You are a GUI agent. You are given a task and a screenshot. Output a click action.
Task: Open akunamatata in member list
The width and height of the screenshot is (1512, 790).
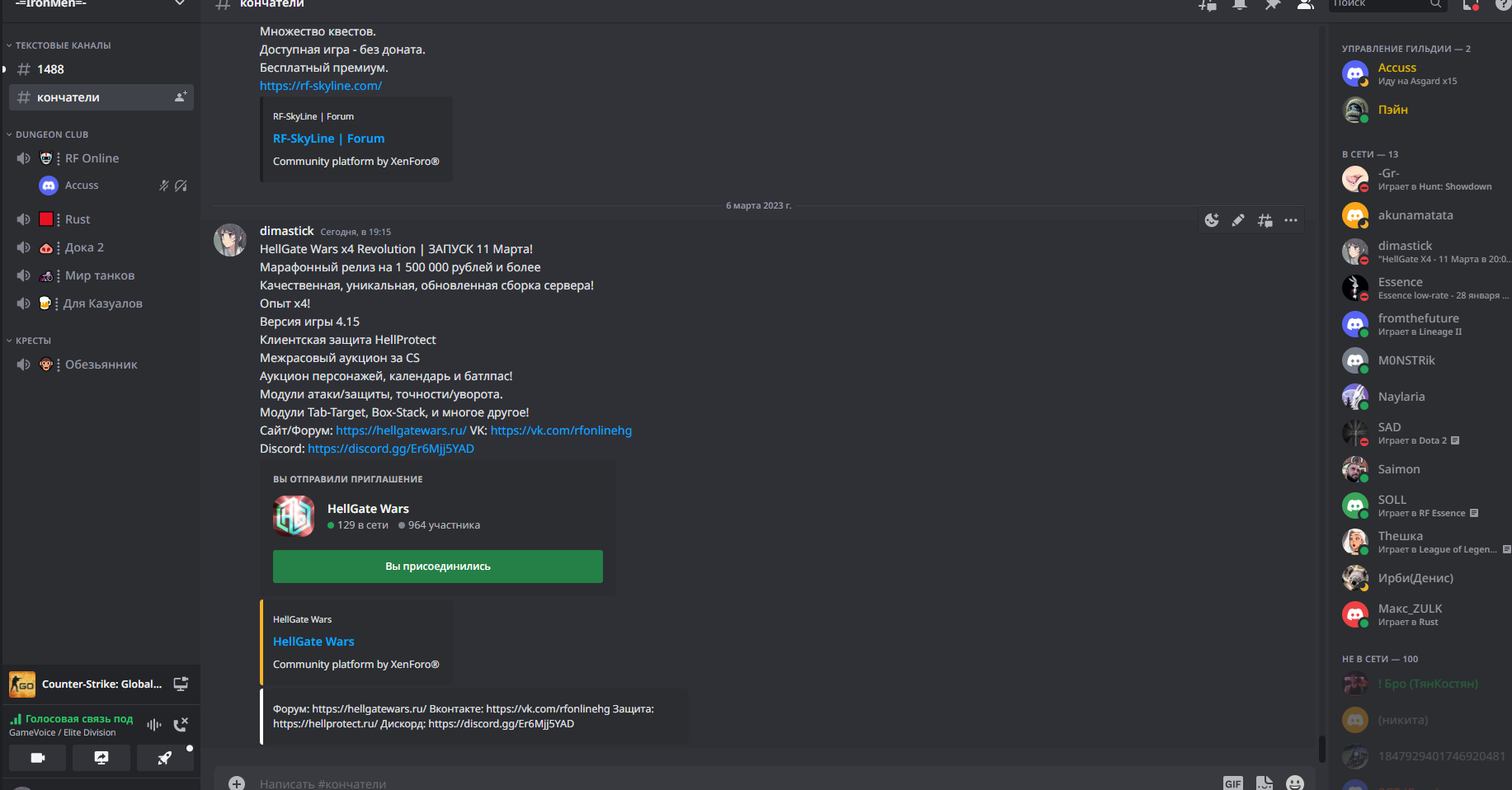coord(1424,215)
